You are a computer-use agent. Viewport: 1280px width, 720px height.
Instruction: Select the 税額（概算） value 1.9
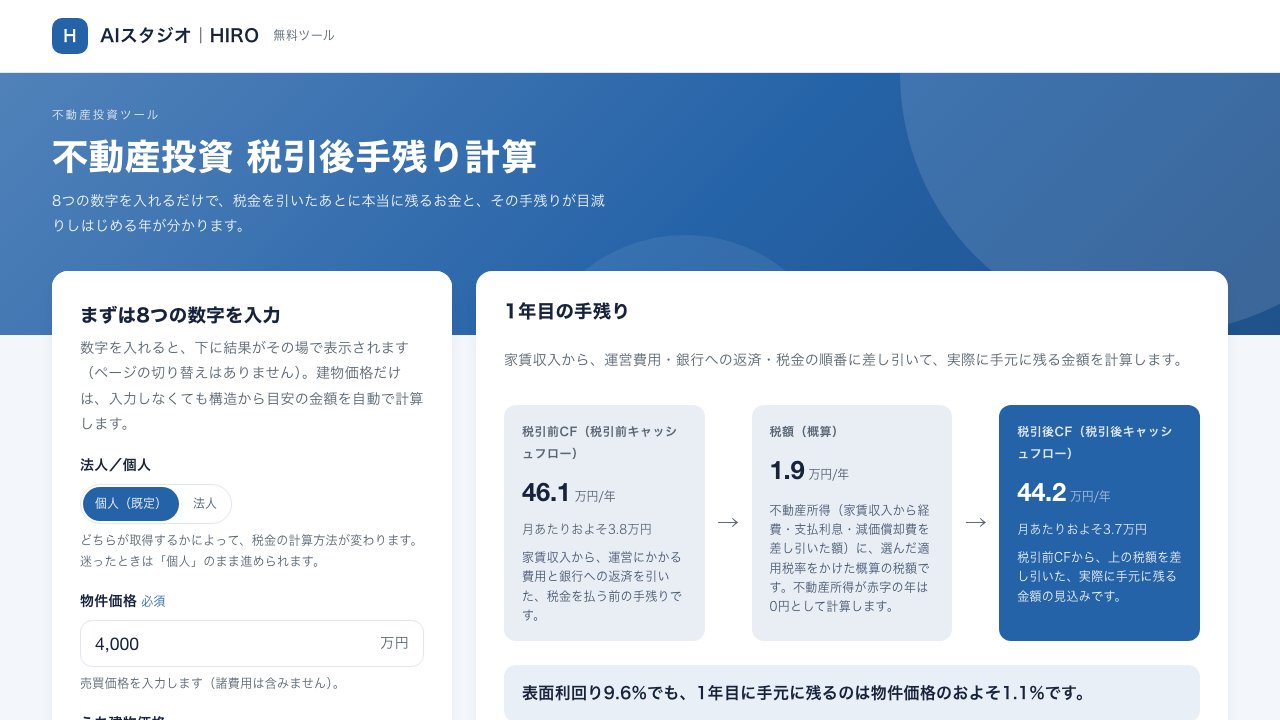tap(787, 471)
